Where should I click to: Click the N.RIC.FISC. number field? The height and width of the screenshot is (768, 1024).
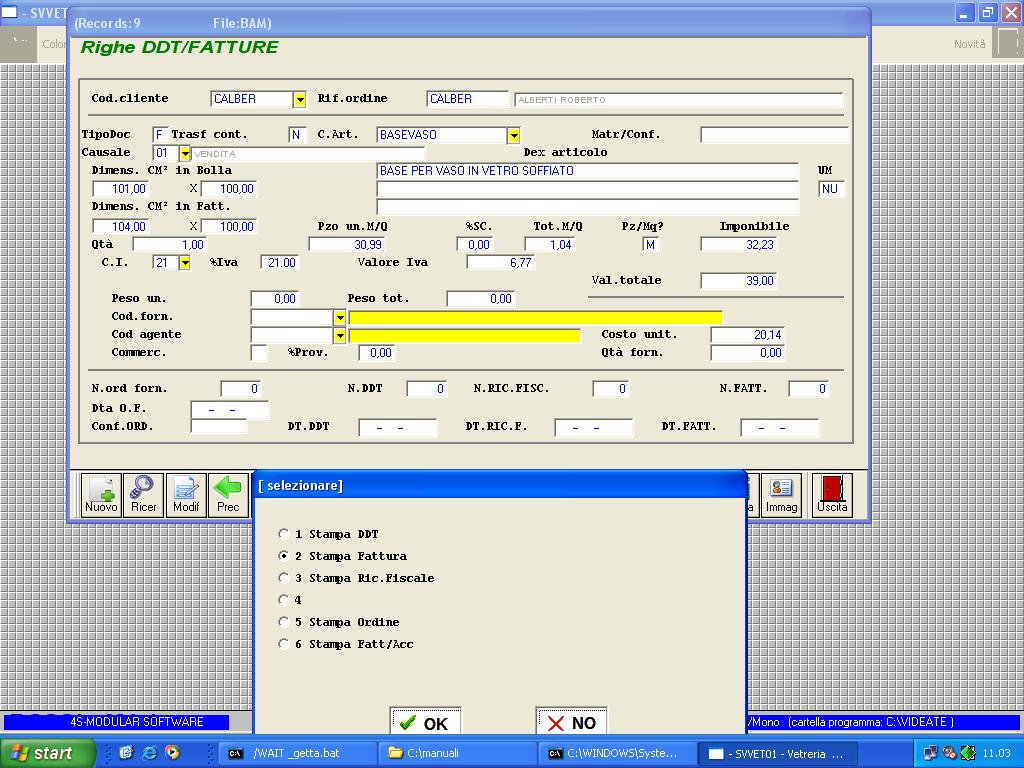coord(612,389)
